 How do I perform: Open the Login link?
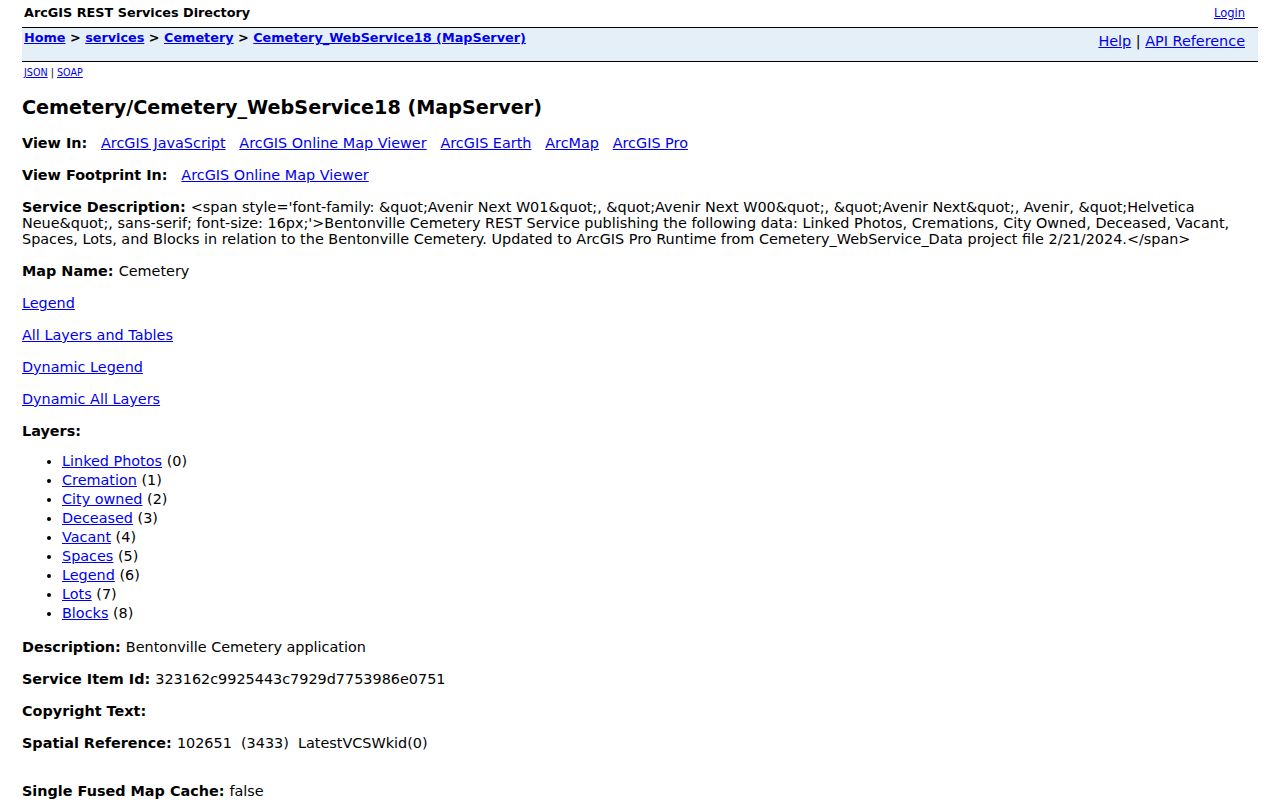tap(1229, 13)
